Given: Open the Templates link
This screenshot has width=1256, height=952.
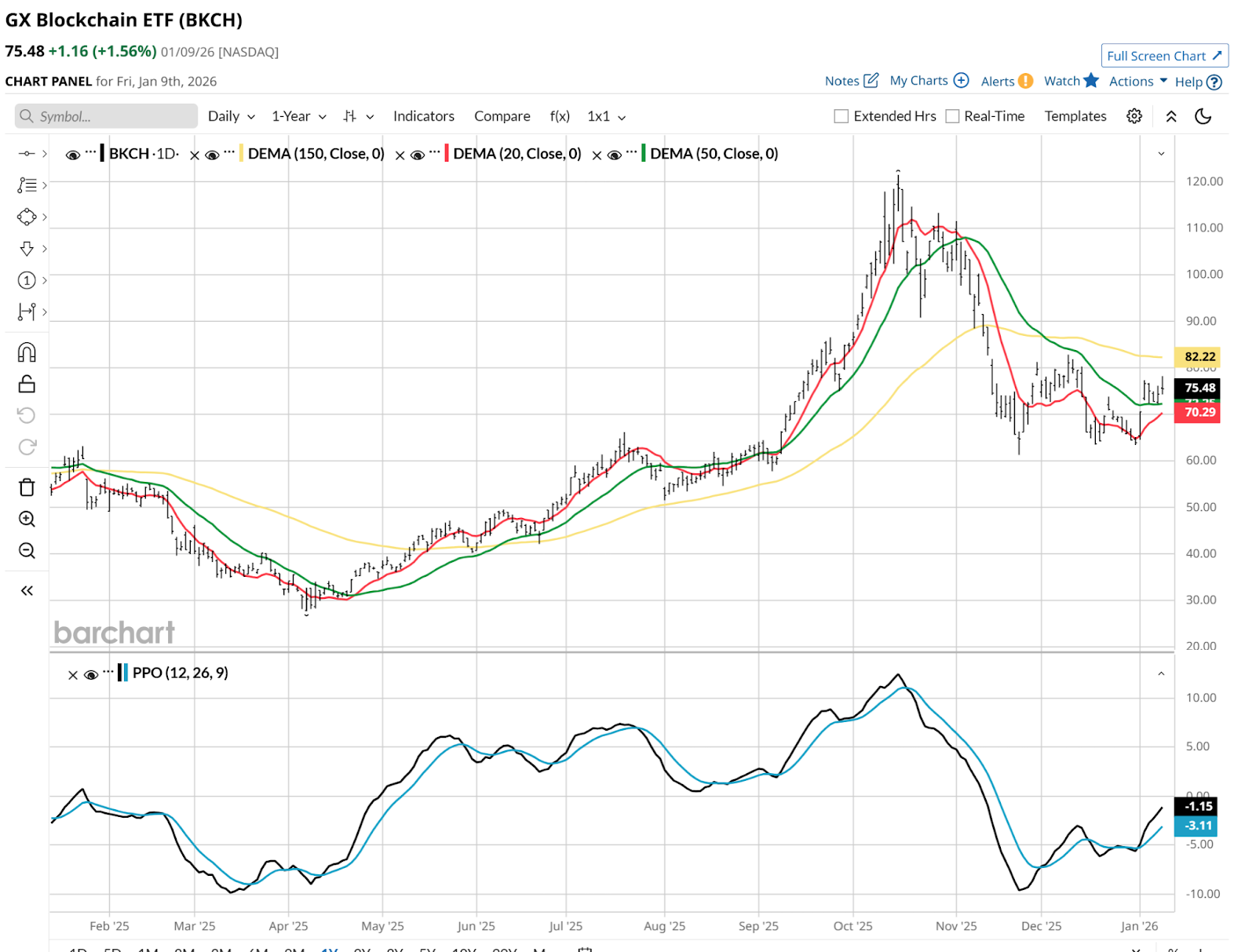Looking at the screenshot, I should (1075, 116).
